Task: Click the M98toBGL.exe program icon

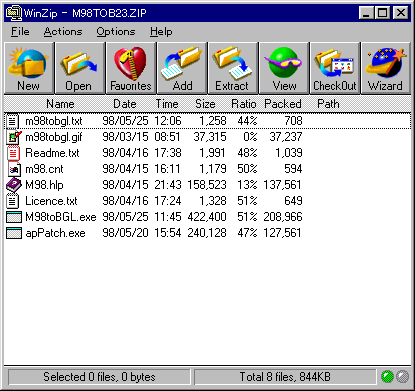Action: pyautogui.click(x=14, y=217)
